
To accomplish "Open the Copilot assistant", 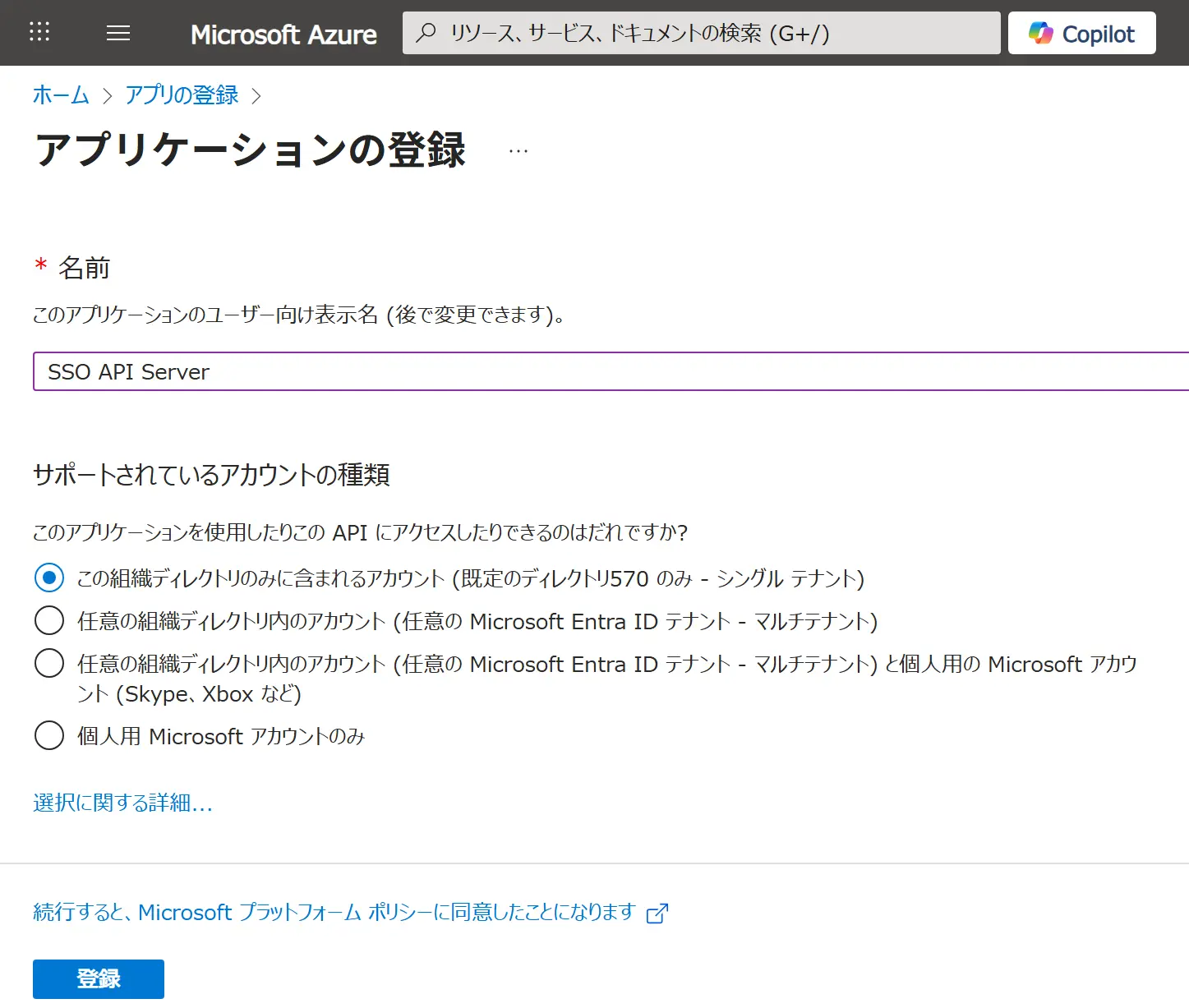I will tap(1081, 33).
